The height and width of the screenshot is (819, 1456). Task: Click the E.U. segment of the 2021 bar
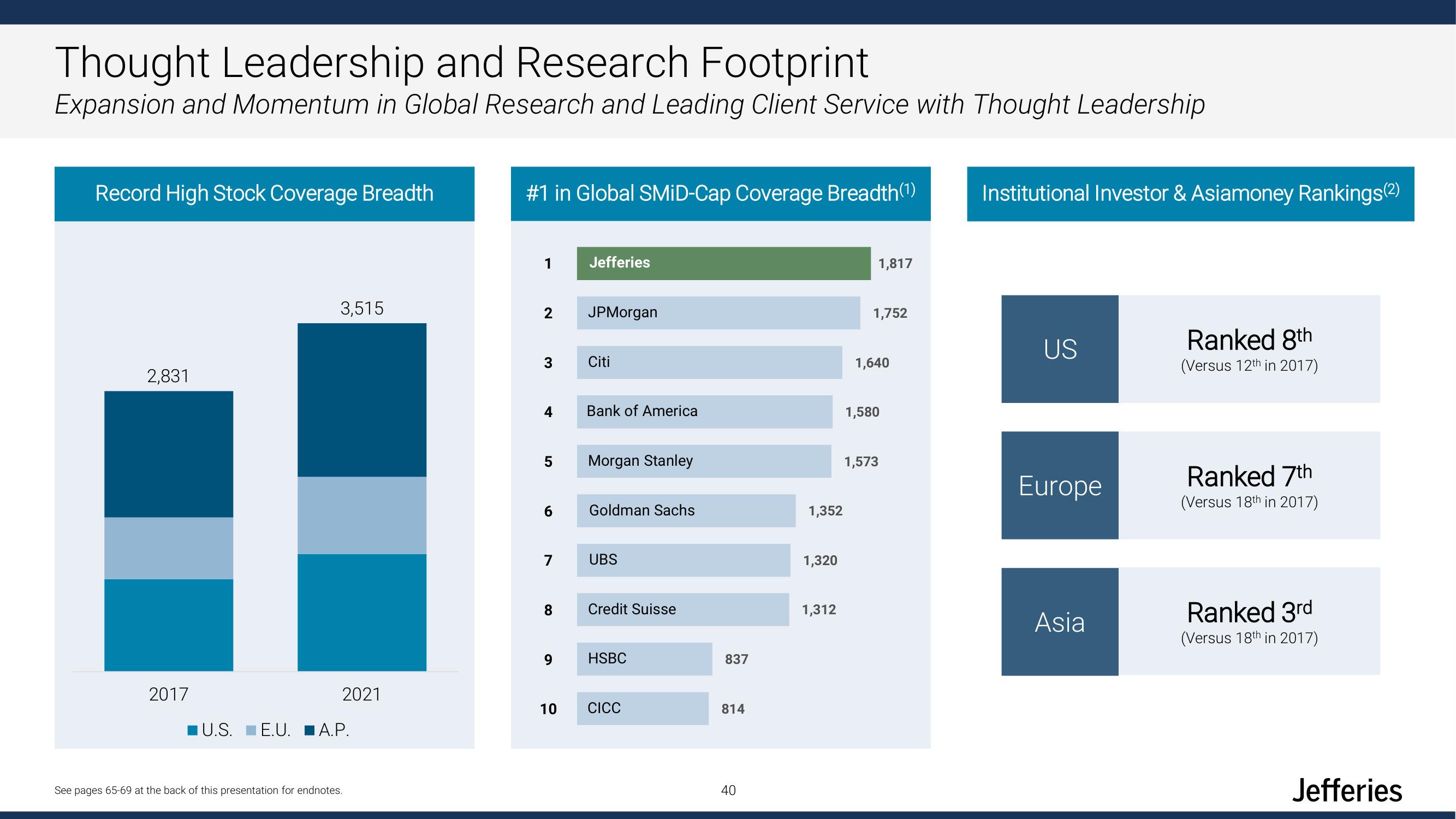pyautogui.click(x=362, y=515)
